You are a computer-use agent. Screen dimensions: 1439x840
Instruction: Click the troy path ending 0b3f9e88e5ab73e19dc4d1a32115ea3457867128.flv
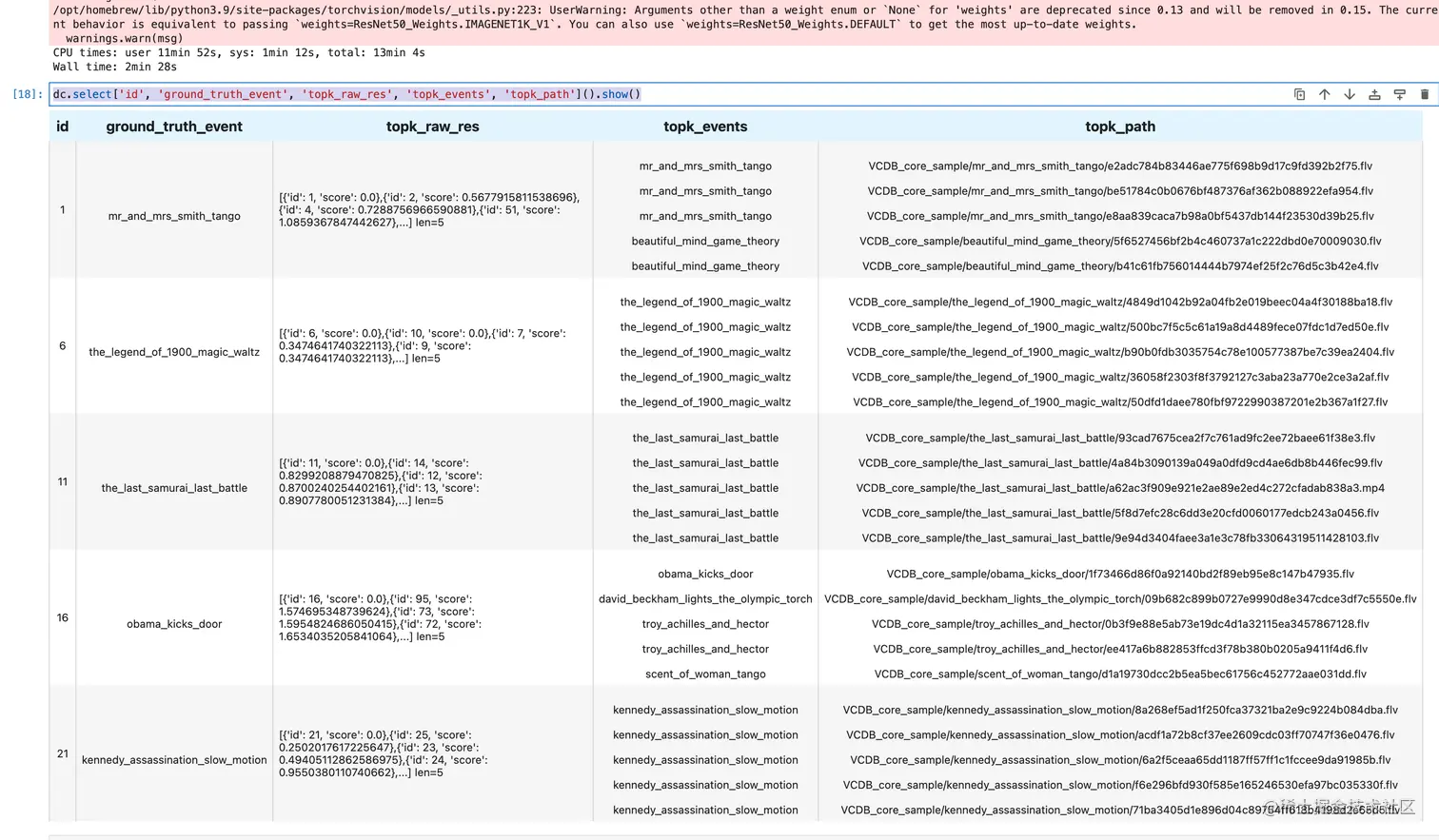[1120, 624]
